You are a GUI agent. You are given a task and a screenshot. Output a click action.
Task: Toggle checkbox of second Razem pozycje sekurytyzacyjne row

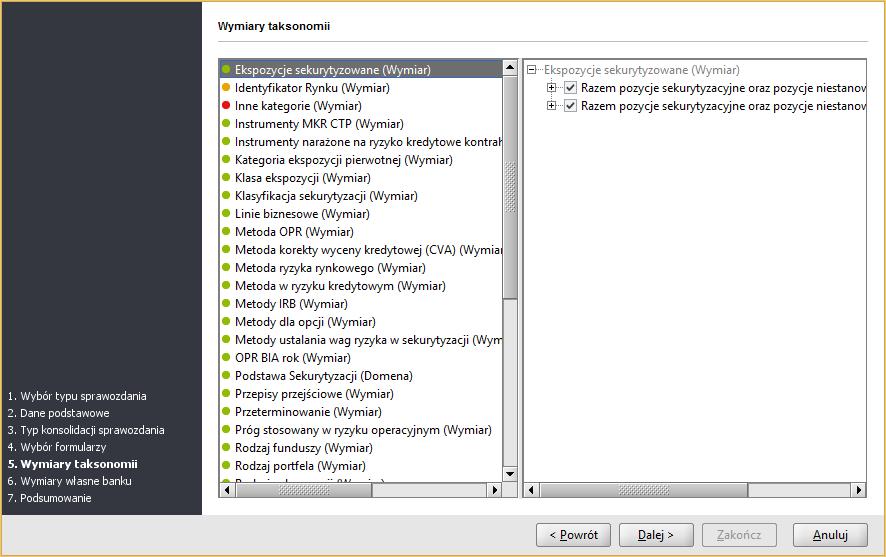571,106
